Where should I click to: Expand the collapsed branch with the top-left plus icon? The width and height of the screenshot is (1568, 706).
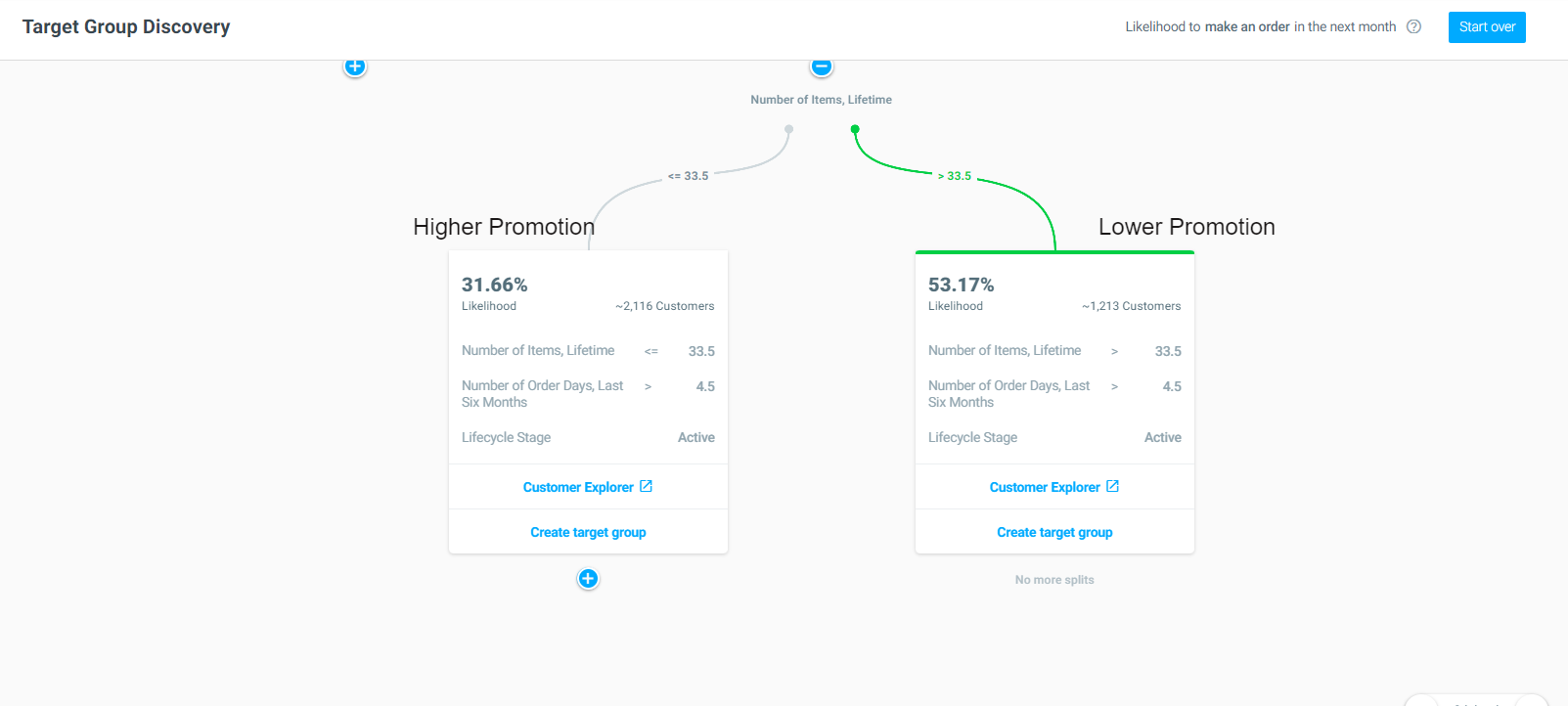pos(355,66)
